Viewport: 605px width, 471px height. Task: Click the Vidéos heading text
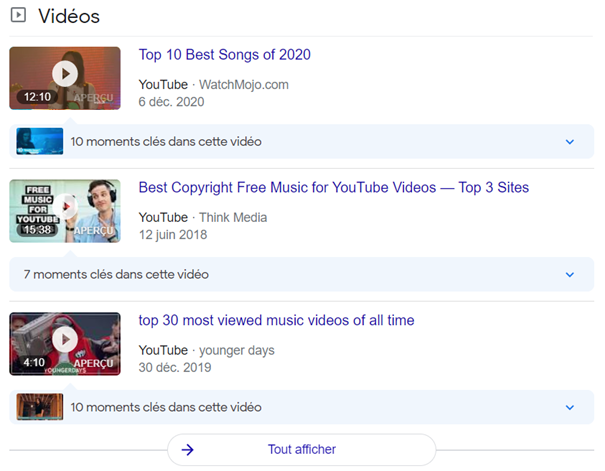[69, 16]
